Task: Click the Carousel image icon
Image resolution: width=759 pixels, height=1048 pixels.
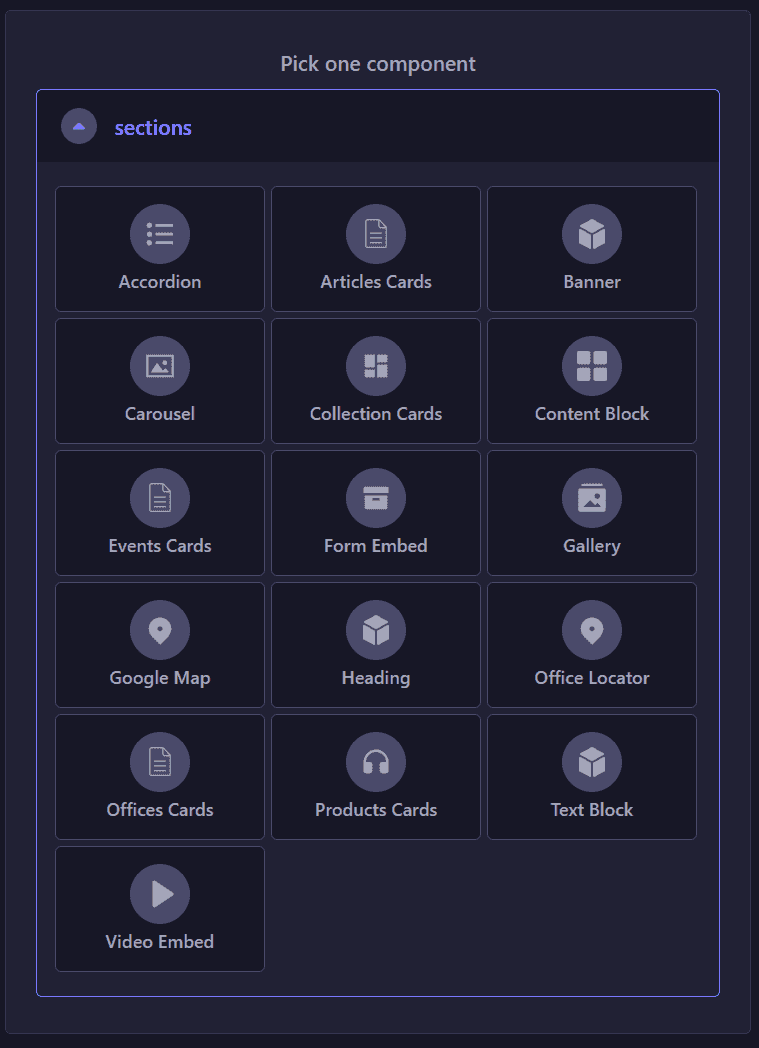Action: [x=160, y=365]
